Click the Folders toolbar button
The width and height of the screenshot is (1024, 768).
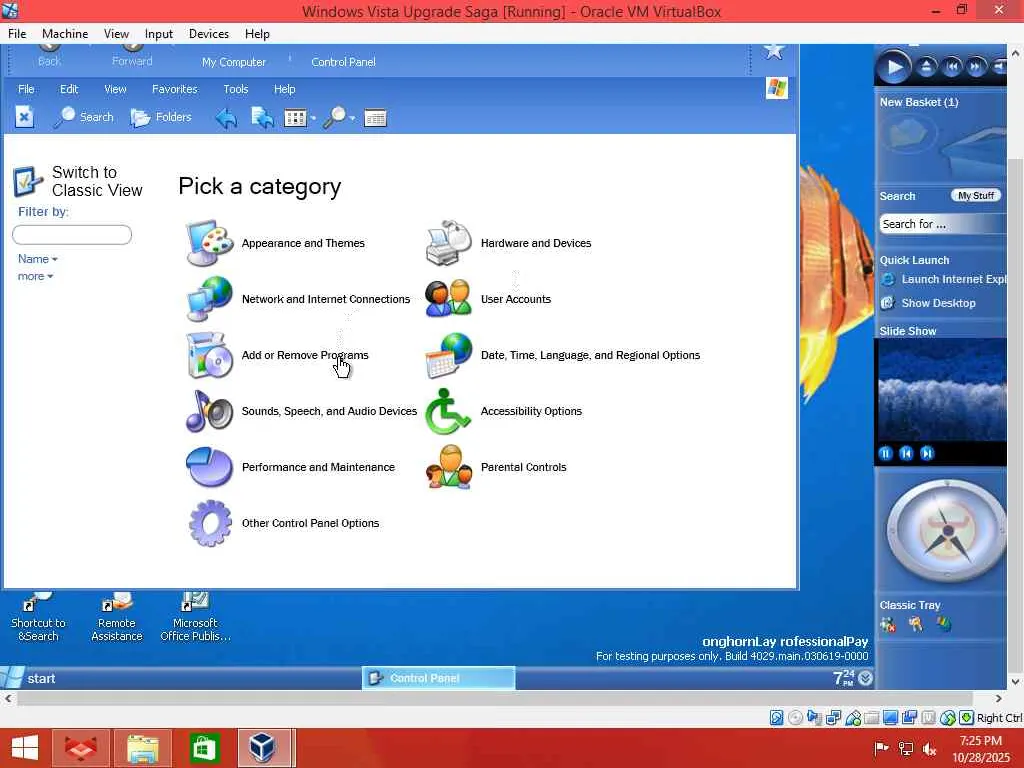tap(161, 118)
